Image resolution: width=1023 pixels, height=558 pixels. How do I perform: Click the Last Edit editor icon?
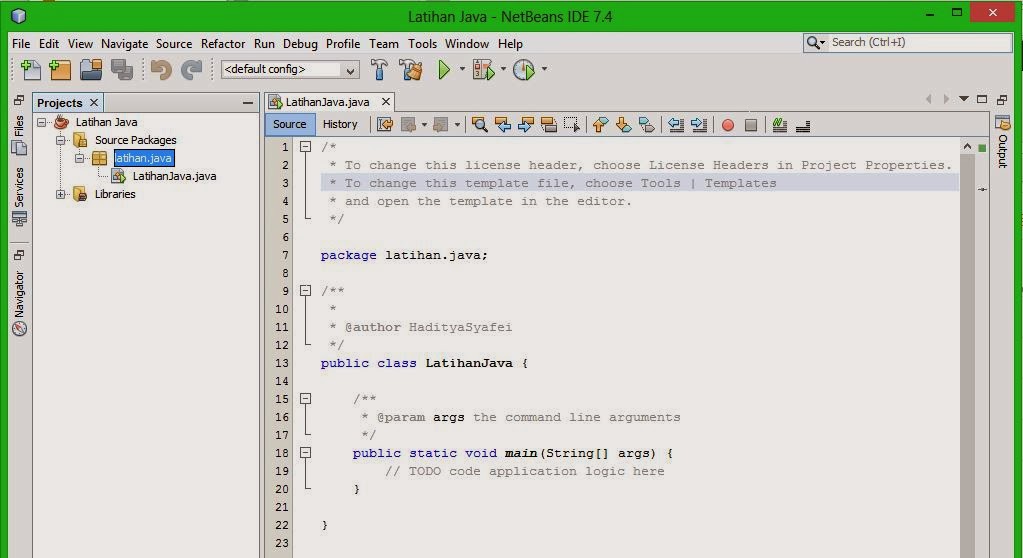(385, 125)
